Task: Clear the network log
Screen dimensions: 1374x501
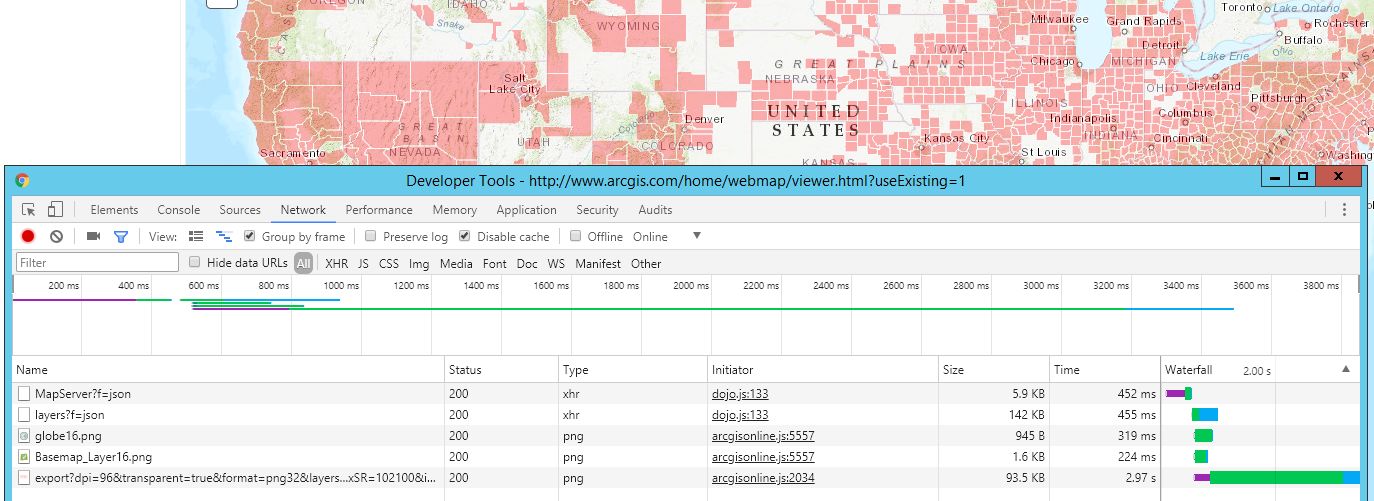Action: 57,237
